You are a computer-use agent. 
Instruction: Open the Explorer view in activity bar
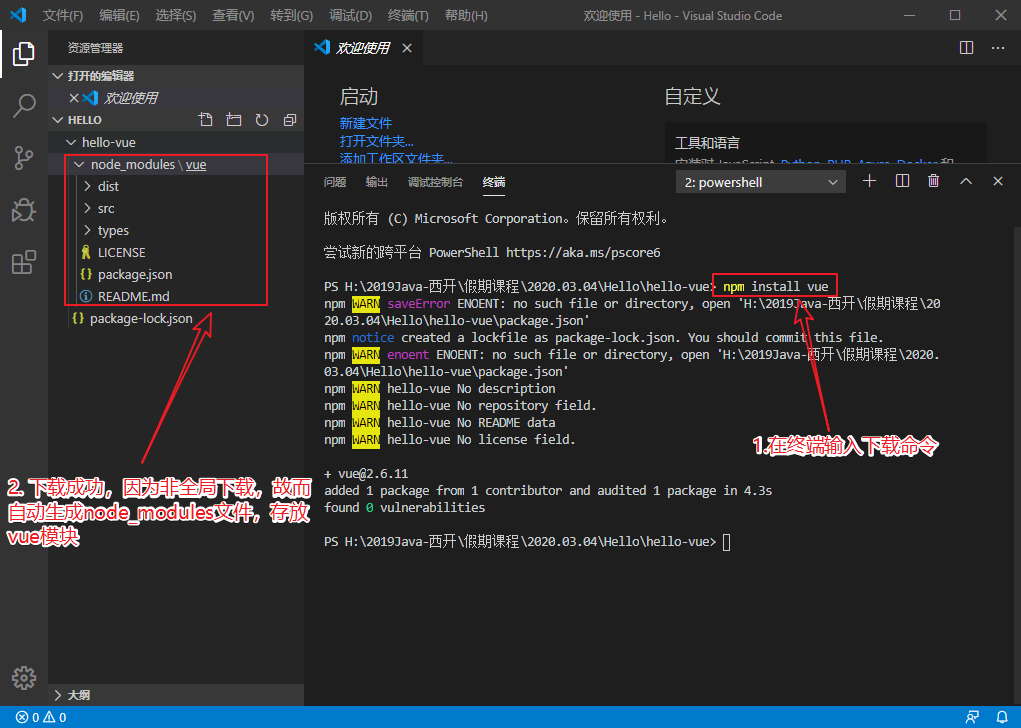point(23,53)
